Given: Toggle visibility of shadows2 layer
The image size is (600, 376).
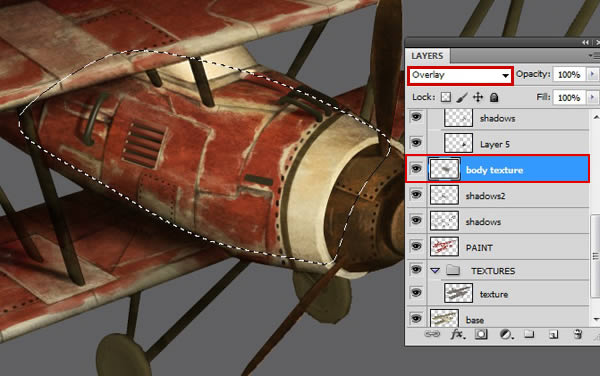Looking at the screenshot, I should 416,194.
